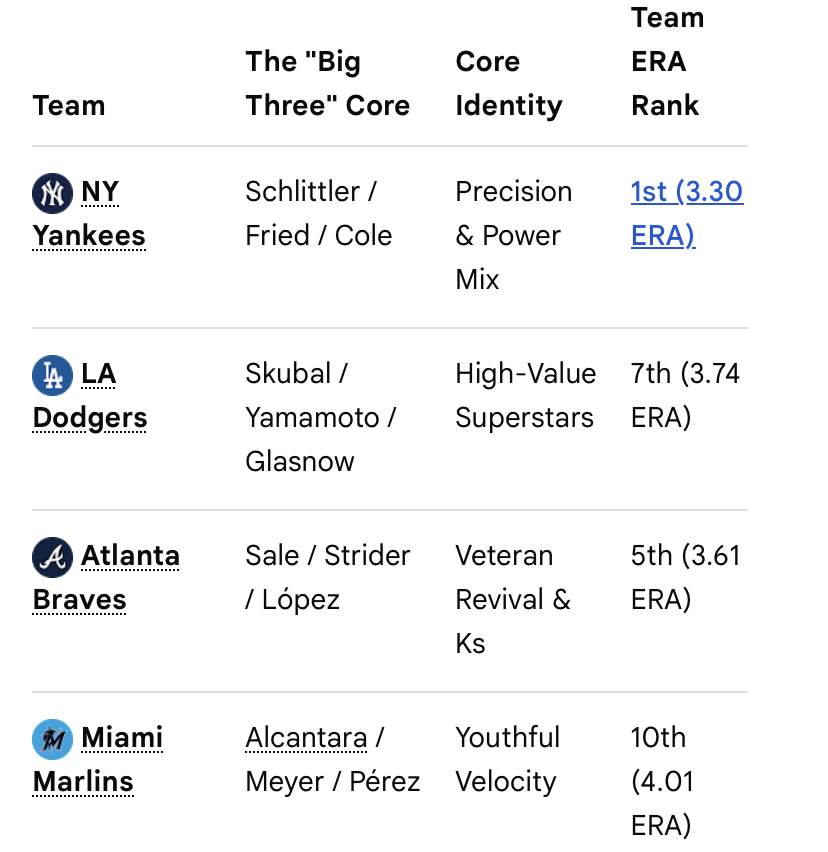Click the 7th (3.74 ERA) cell
The height and width of the screenshot is (852, 828).
point(685,396)
